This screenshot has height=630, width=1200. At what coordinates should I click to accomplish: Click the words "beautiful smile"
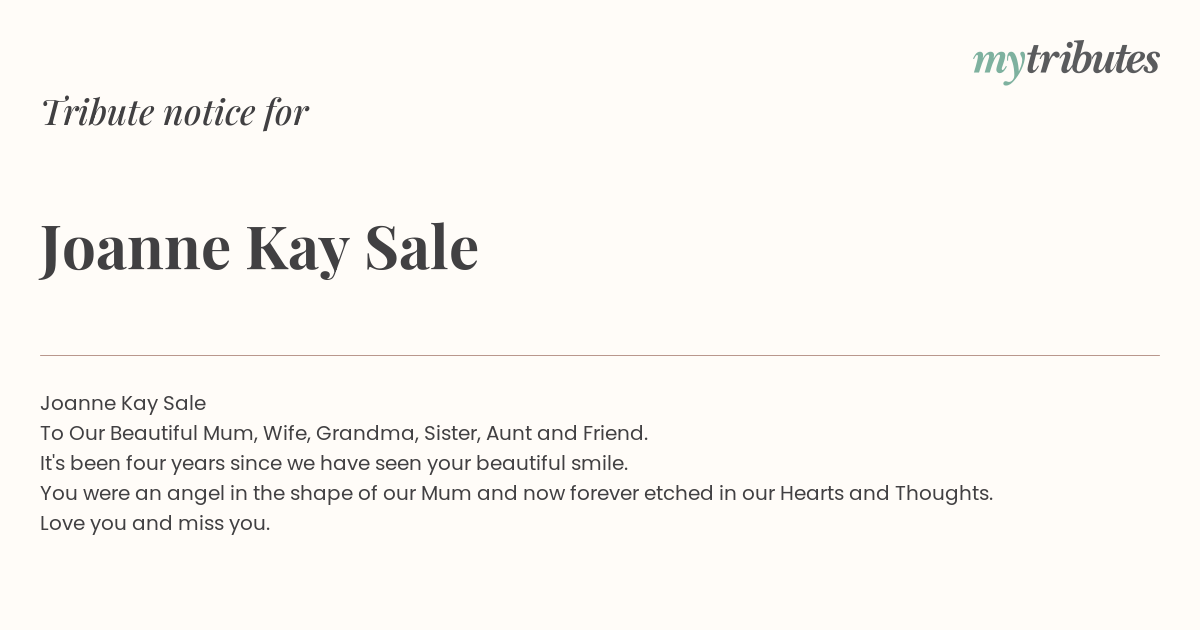[x=552, y=463]
